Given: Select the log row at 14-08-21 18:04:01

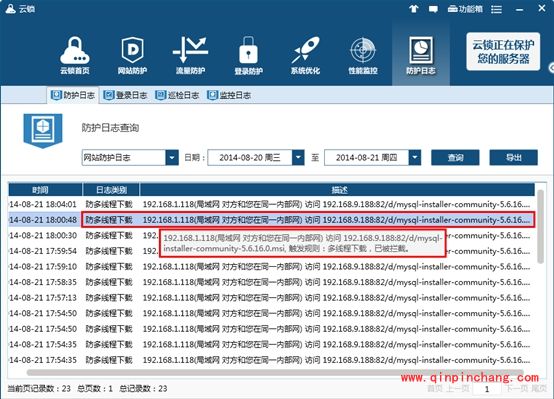Looking at the screenshot, I should tap(271, 204).
